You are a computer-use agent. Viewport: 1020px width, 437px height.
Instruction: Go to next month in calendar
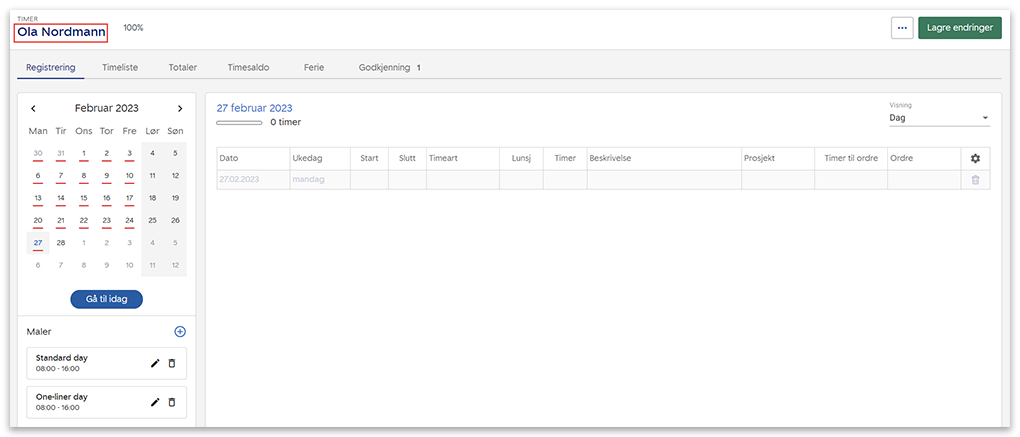click(x=180, y=108)
